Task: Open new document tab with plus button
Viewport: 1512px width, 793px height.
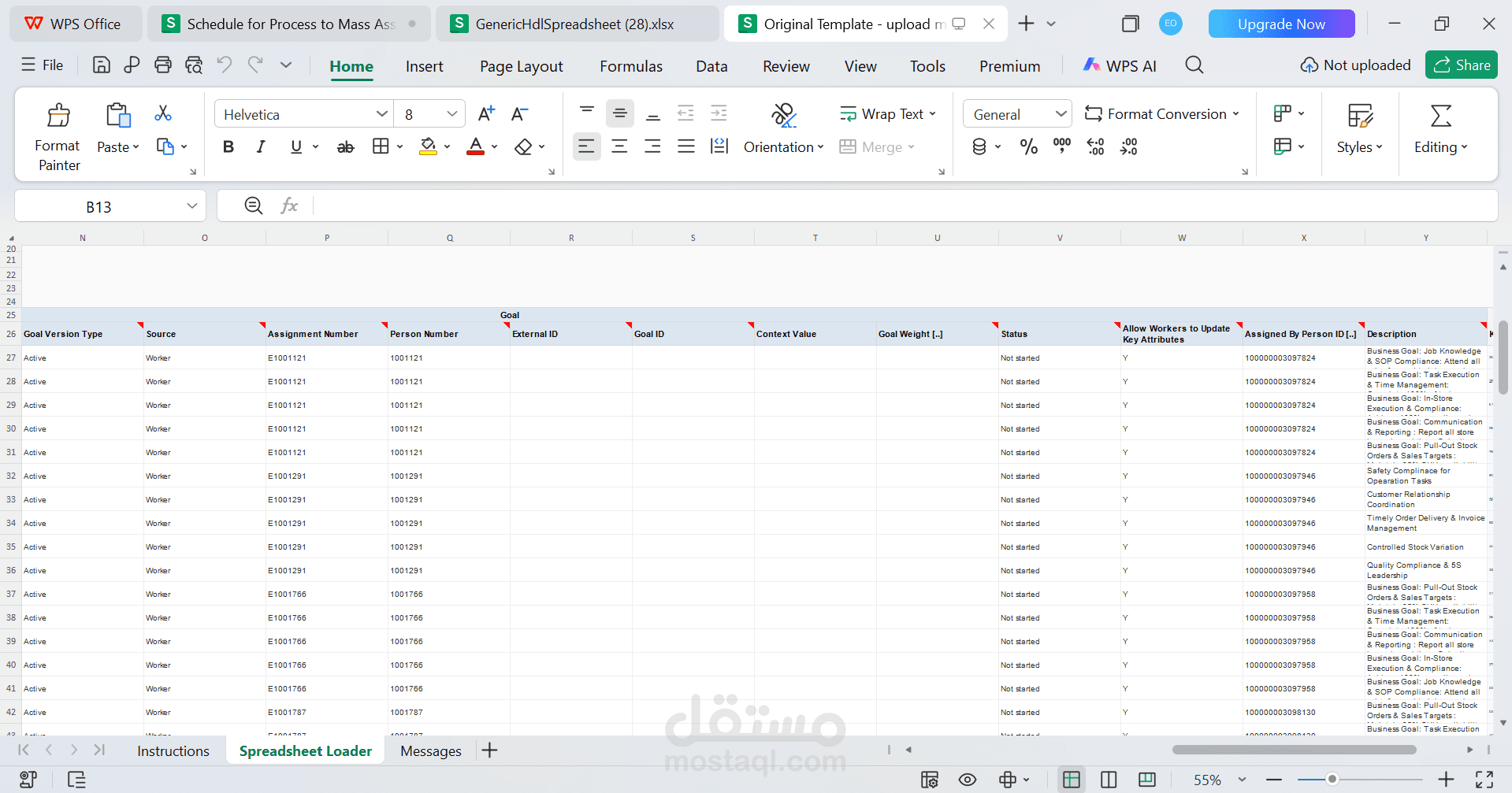Action: tap(1026, 24)
